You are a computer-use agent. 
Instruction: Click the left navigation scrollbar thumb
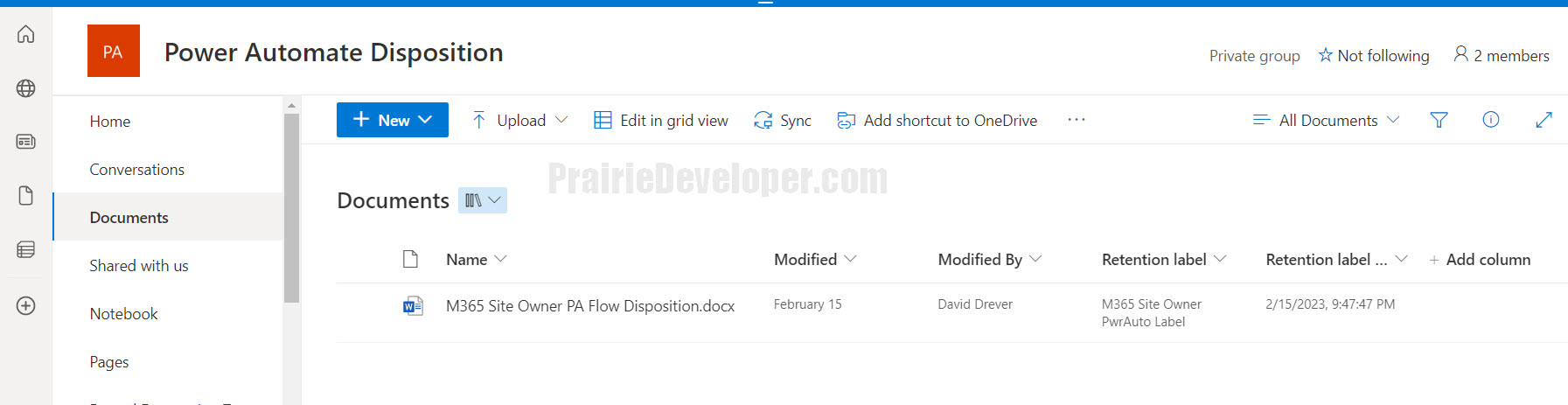click(x=291, y=207)
